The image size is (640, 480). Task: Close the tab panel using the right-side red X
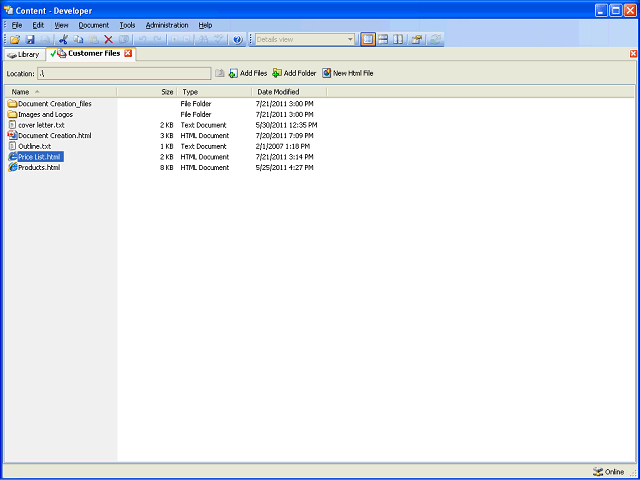click(x=633, y=53)
